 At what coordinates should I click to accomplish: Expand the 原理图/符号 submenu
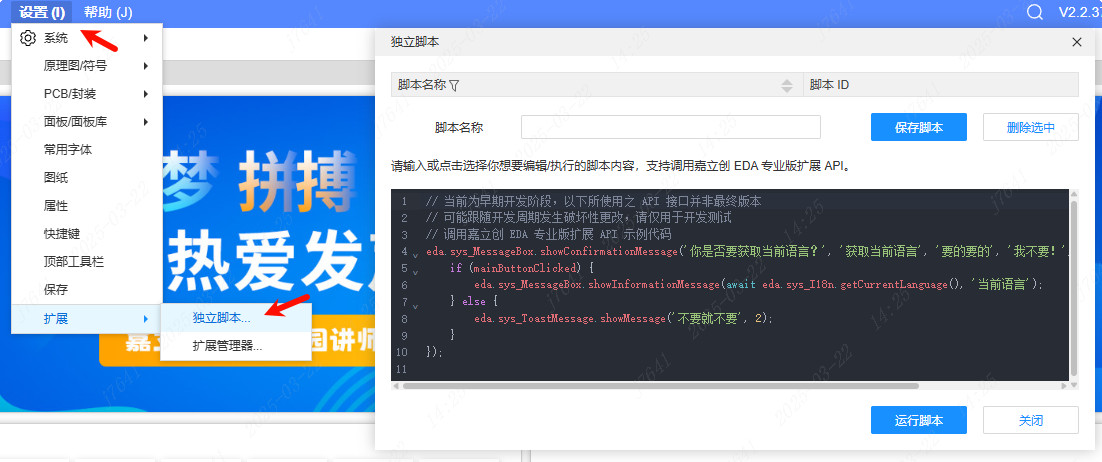(88, 66)
